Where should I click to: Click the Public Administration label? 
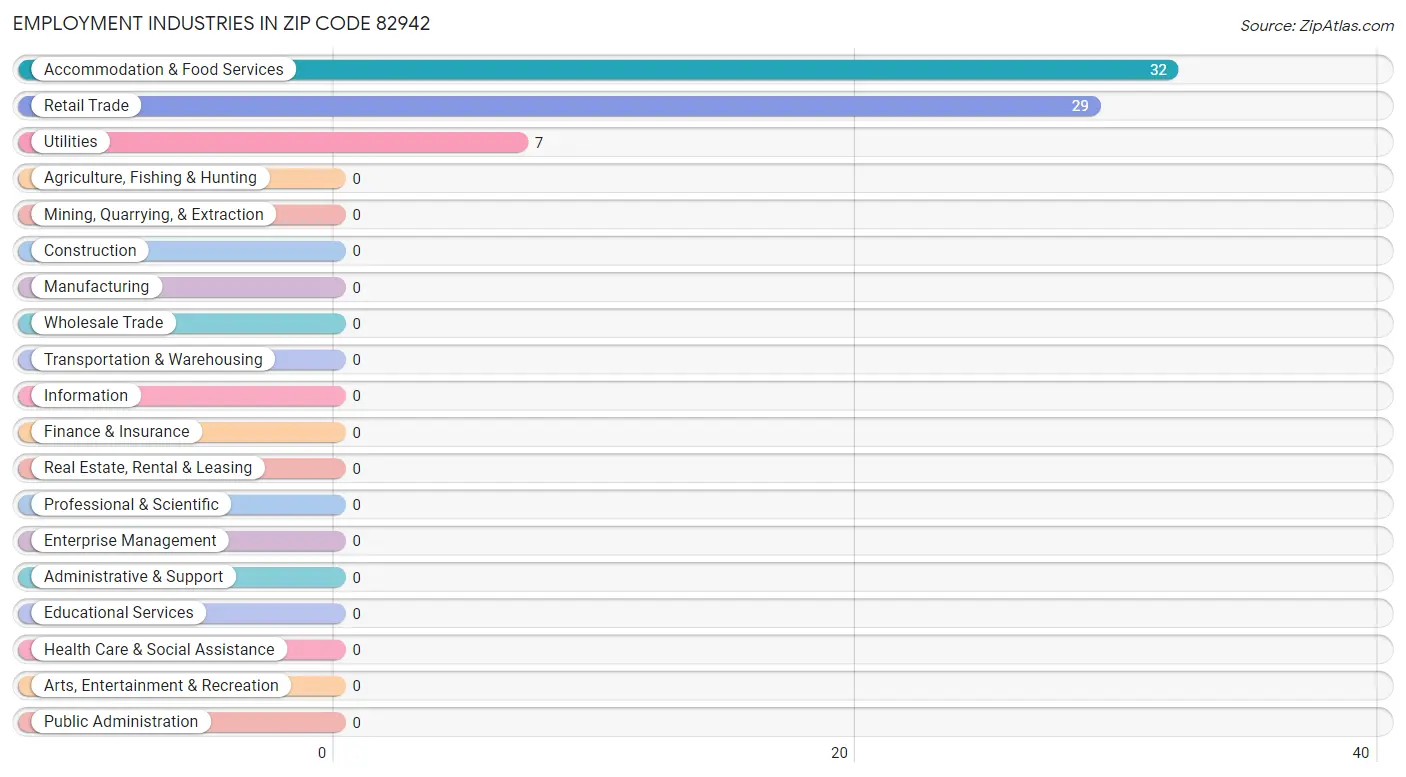pyautogui.click(x=121, y=722)
